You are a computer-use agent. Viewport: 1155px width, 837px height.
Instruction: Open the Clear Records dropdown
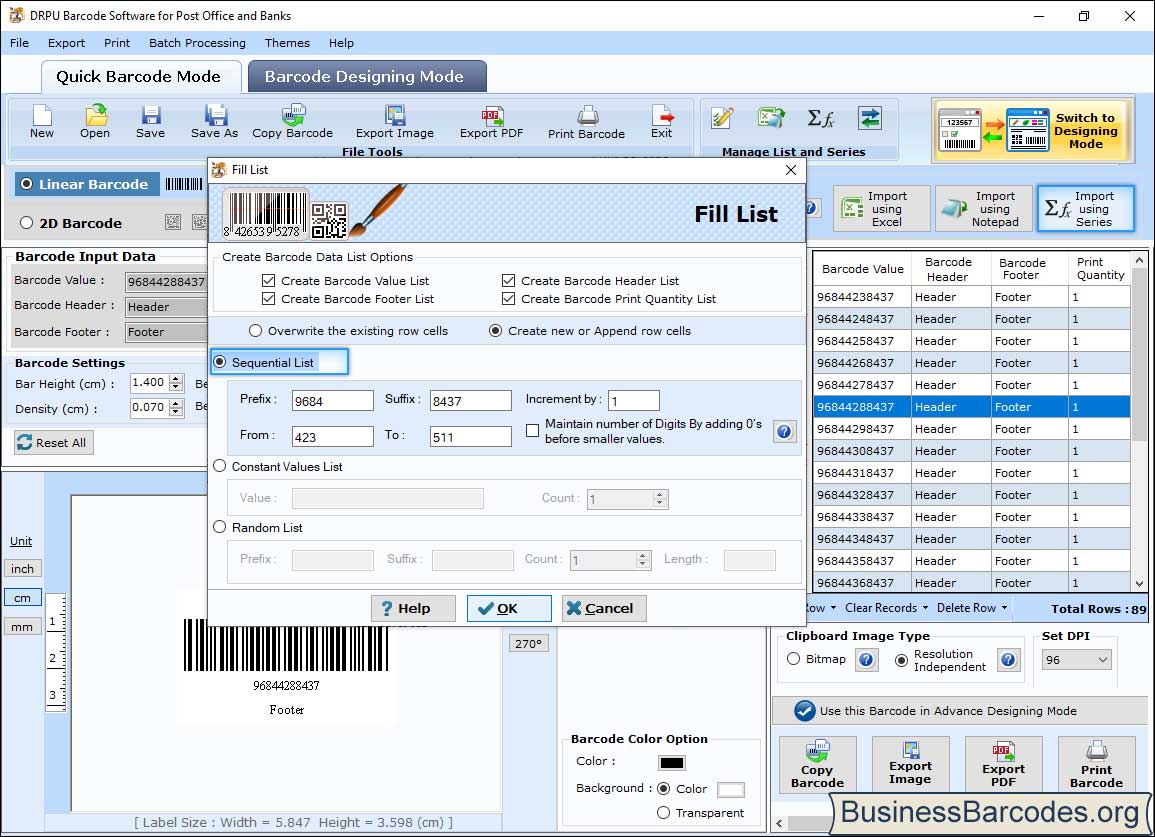(886, 608)
